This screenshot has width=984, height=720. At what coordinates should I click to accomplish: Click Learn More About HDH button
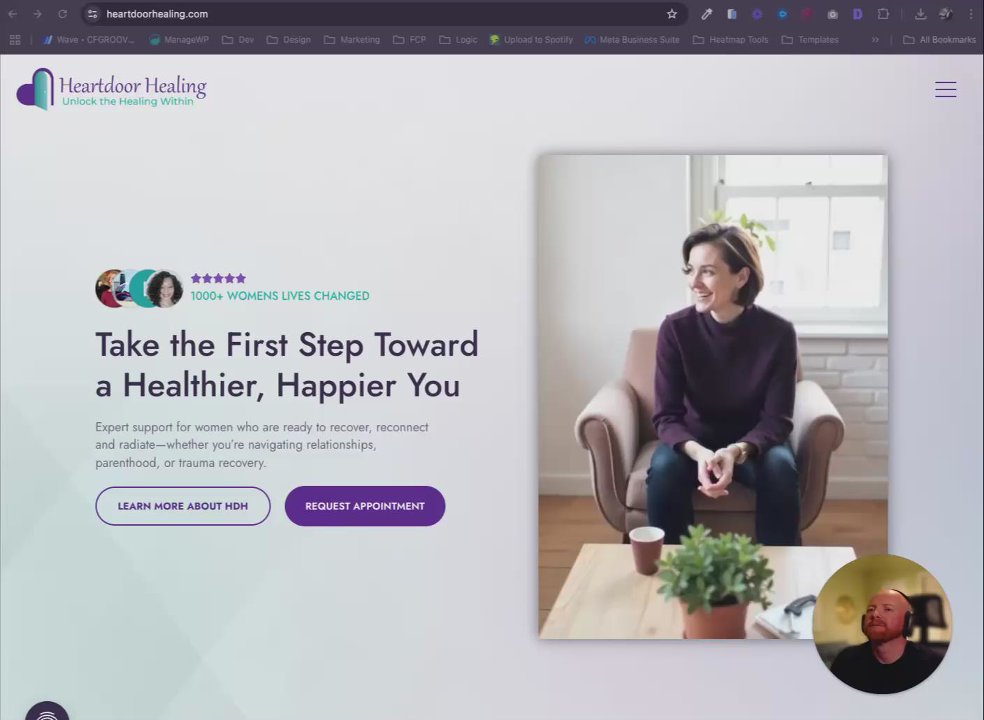(x=183, y=506)
